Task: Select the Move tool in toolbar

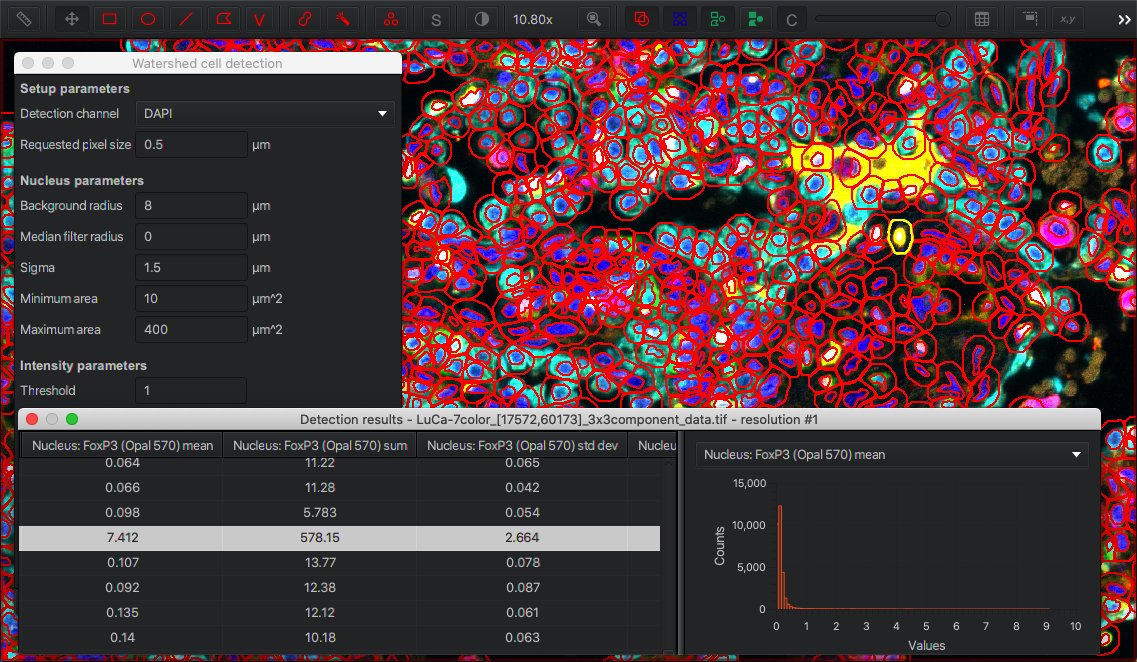Action: (x=71, y=19)
